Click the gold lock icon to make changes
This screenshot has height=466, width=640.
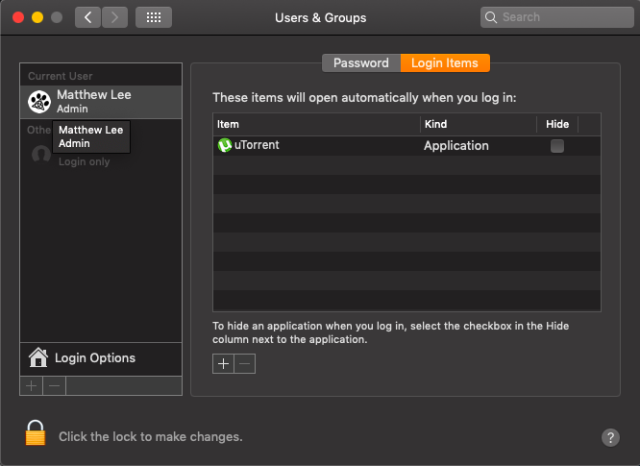35,433
